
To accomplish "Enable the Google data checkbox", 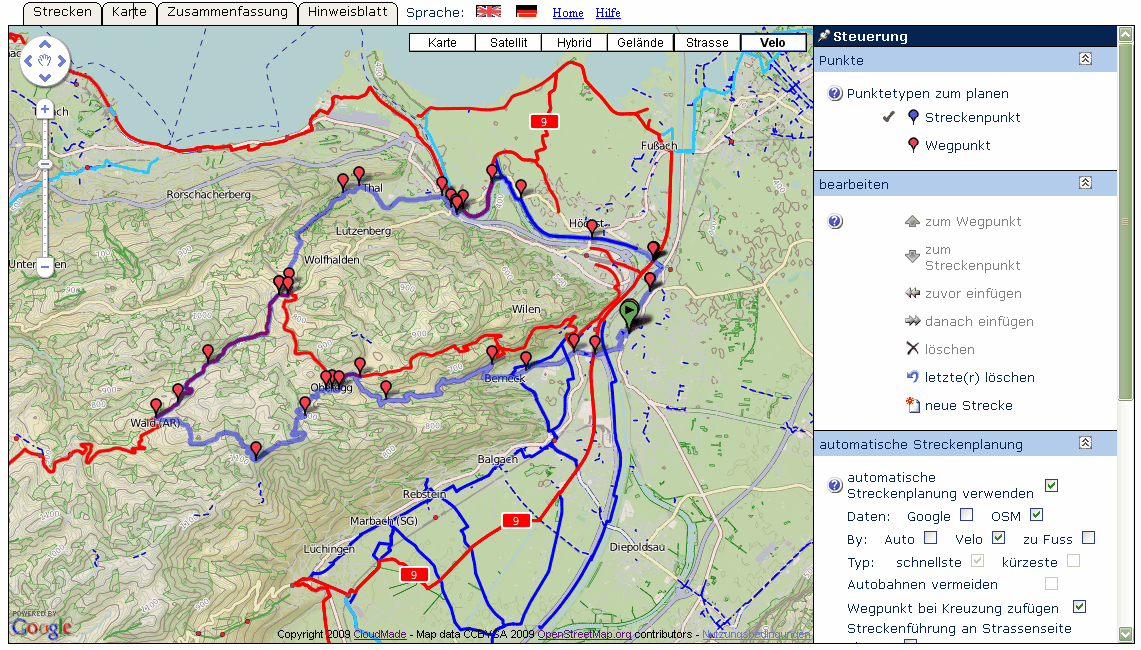I will (966, 515).
